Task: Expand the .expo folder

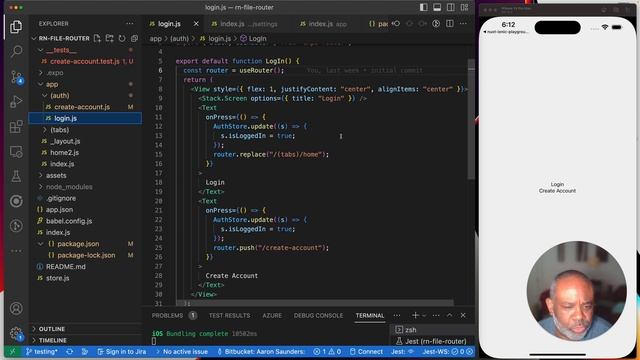Action: [x=40, y=73]
